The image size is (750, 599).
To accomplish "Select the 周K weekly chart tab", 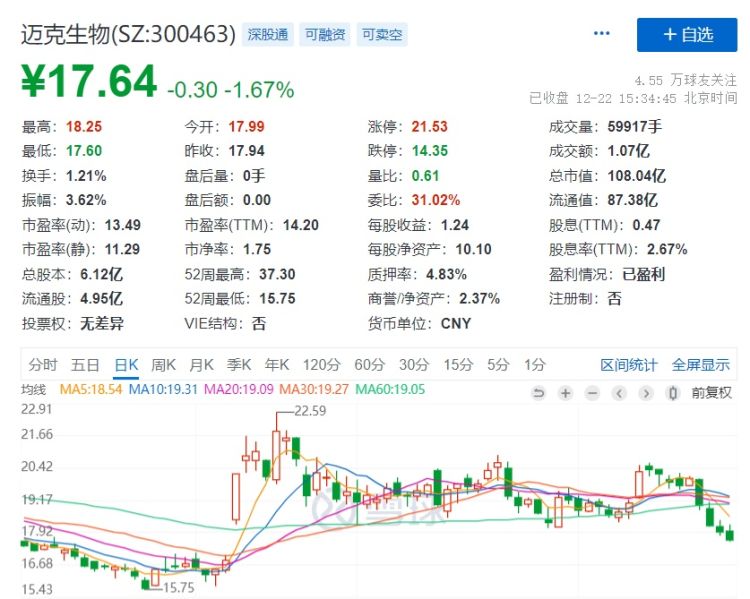I will tap(163, 365).
